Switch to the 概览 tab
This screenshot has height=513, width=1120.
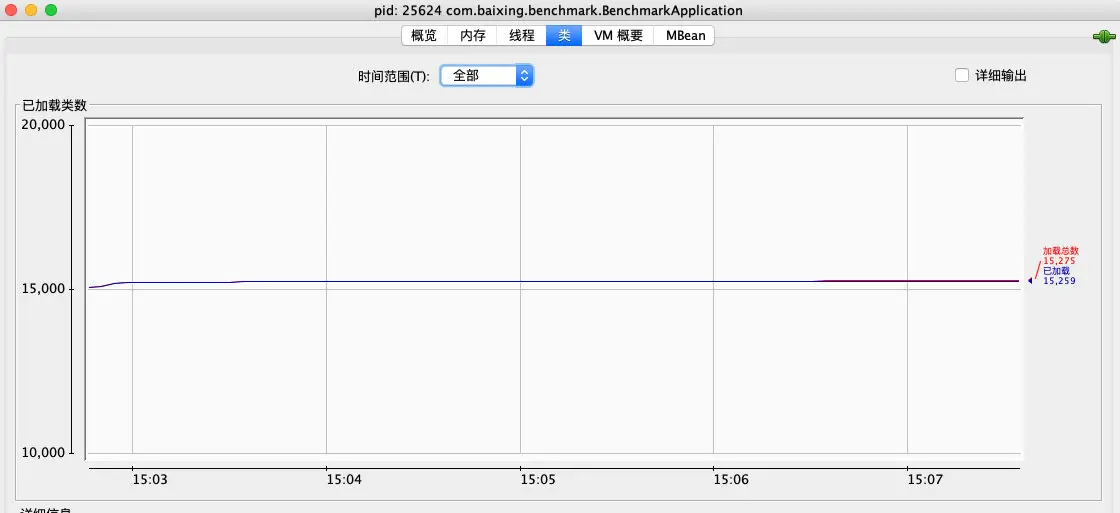point(424,36)
